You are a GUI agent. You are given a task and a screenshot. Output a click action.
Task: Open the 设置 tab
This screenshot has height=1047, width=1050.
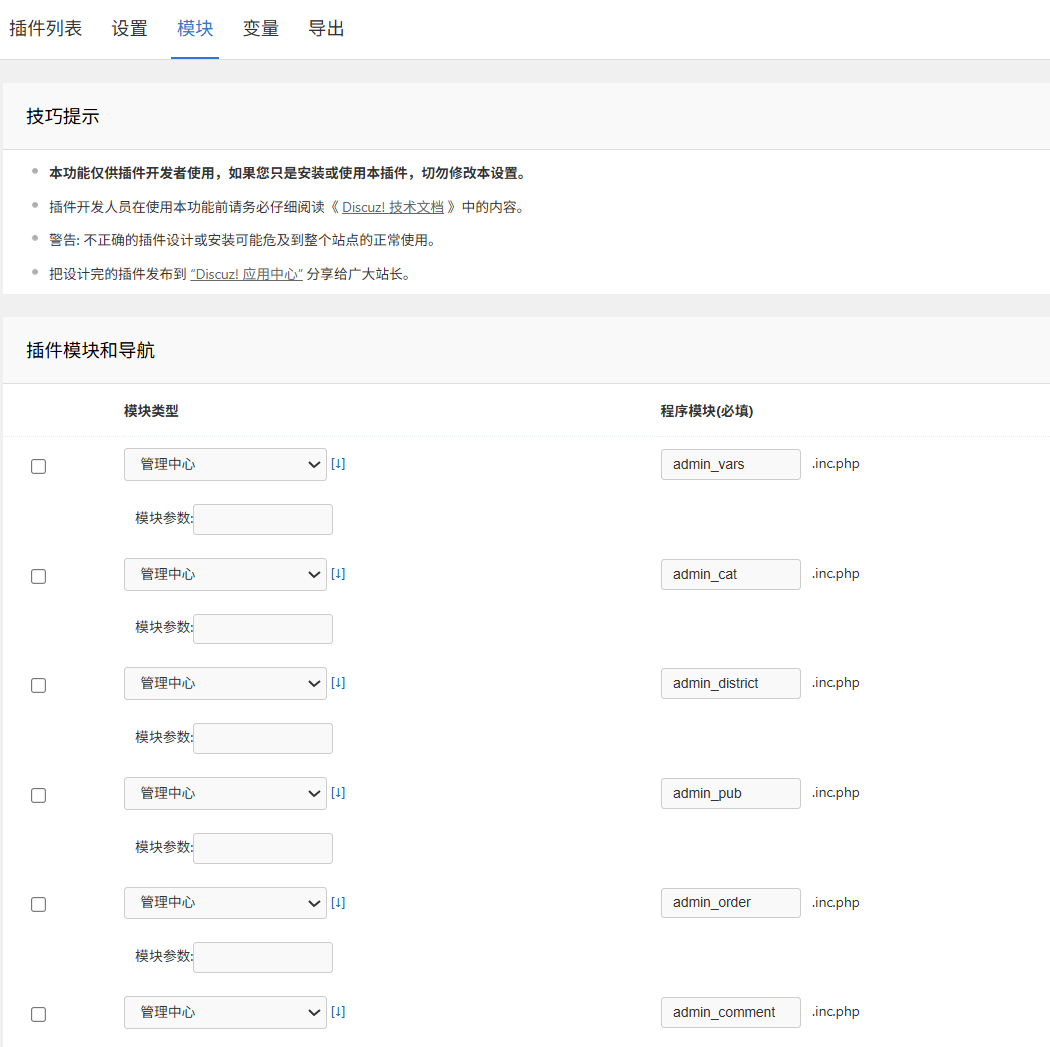130,29
